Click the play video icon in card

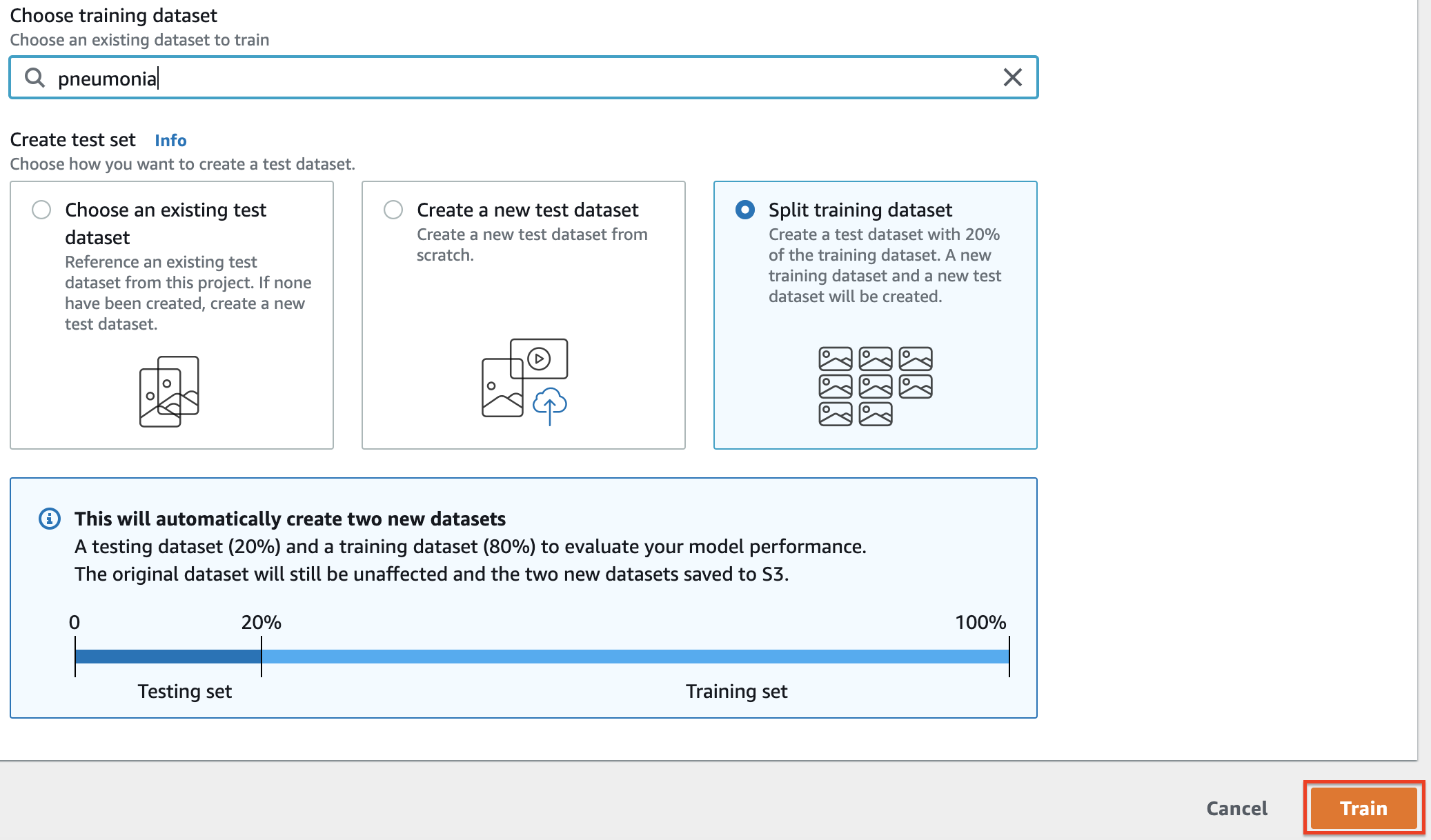click(539, 359)
